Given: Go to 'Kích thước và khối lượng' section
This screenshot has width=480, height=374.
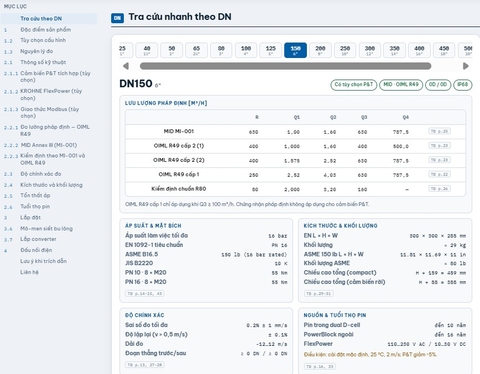Looking at the screenshot, I should 51,185.
